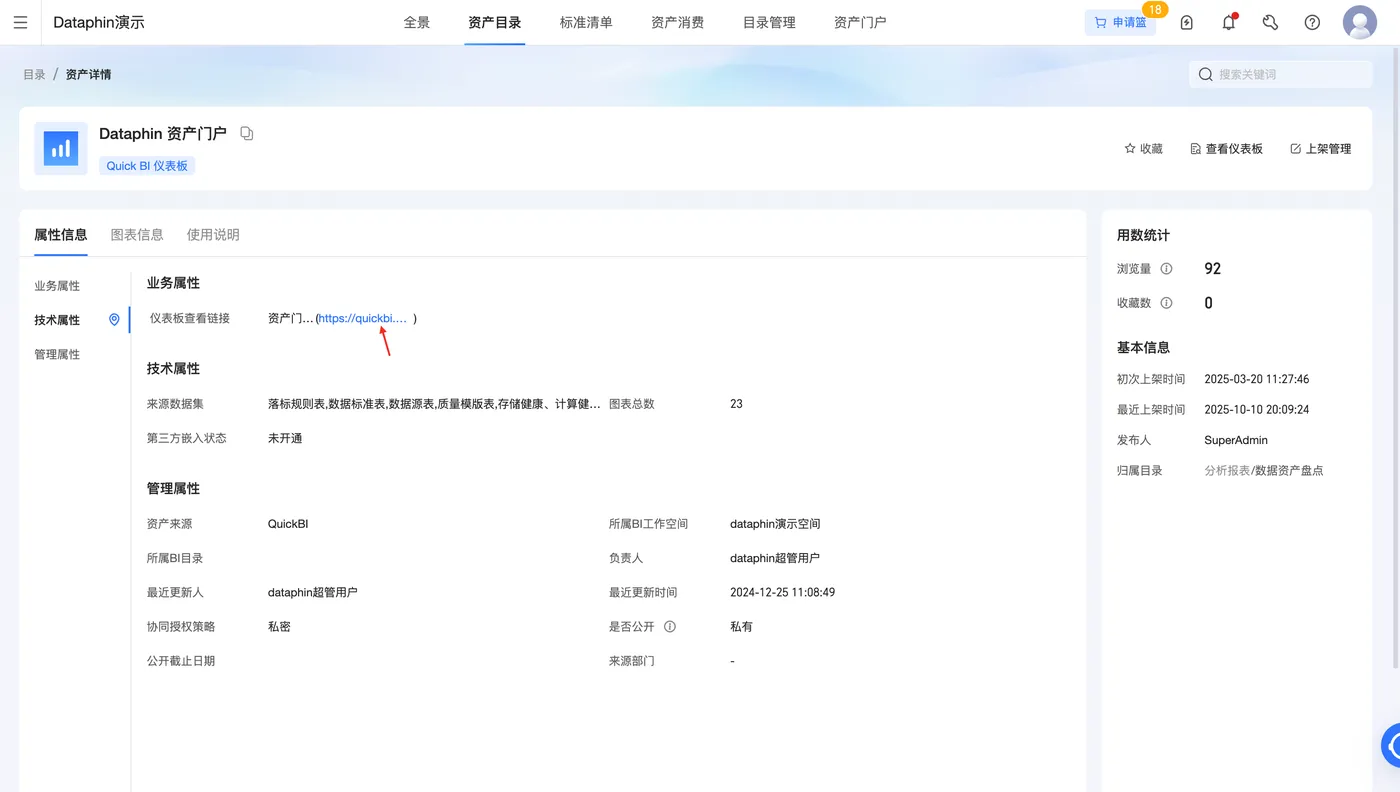The image size is (1400, 792).
Task: Click the lightning task icon in header
Action: 1187,22
